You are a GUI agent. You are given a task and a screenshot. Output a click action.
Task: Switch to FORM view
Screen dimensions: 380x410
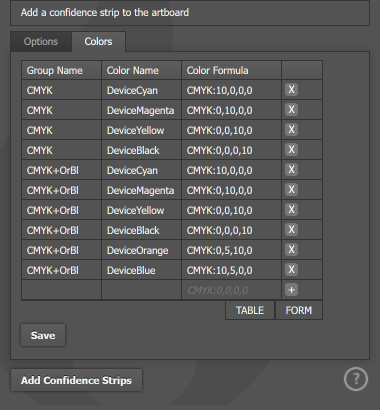click(299, 310)
